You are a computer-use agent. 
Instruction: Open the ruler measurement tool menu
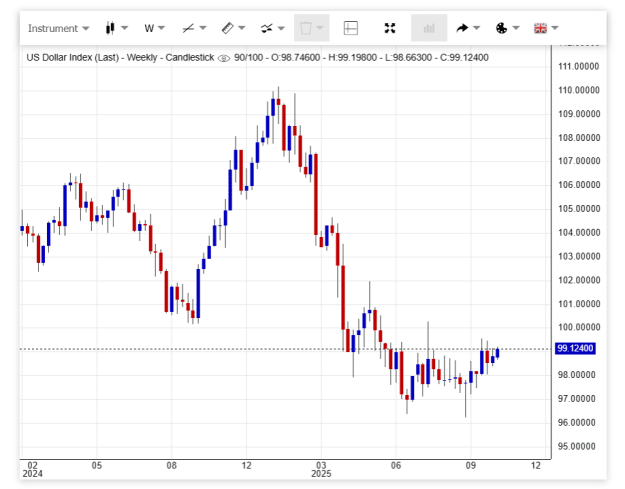(233, 28)
